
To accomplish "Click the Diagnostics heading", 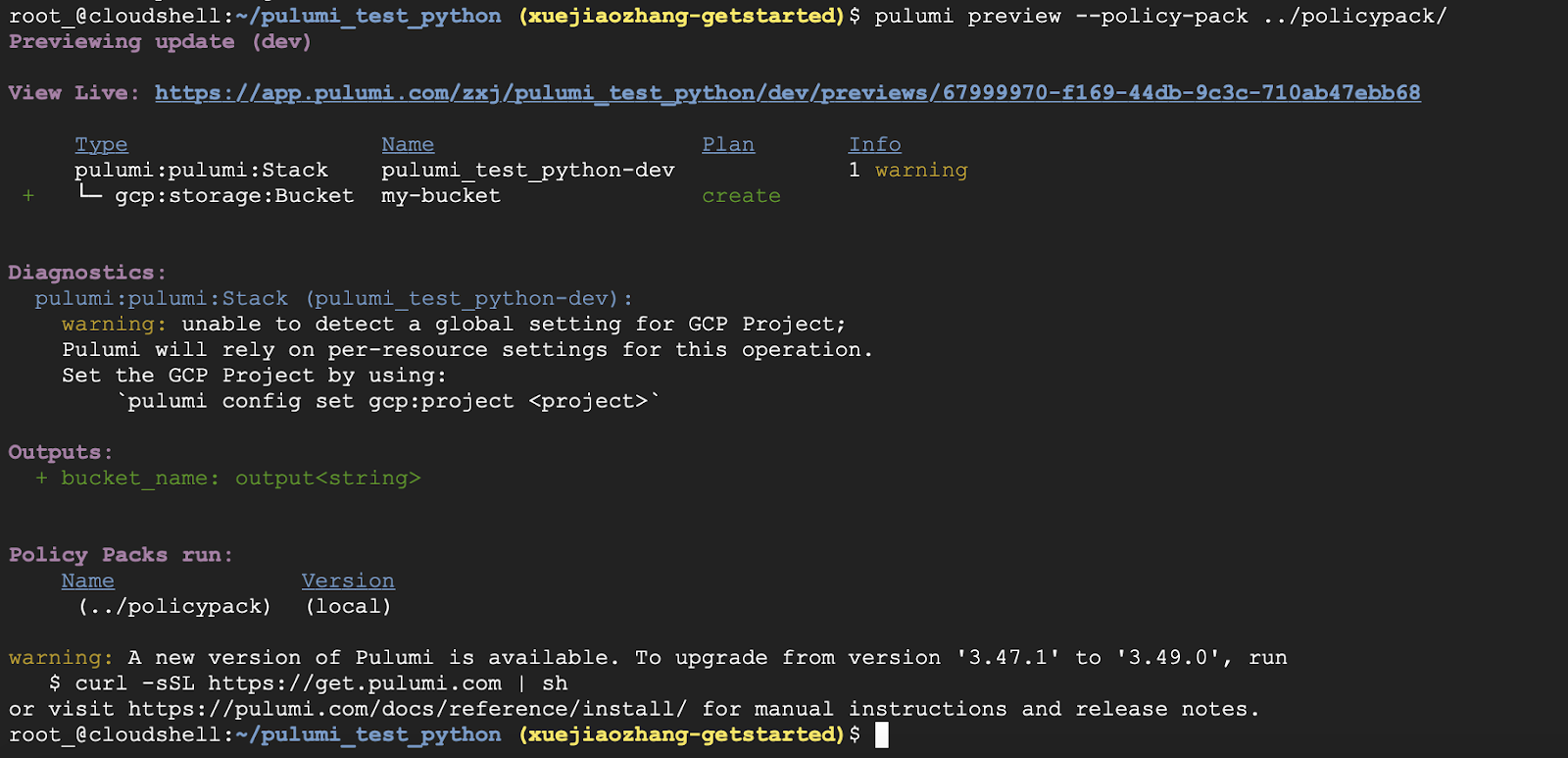I will pyautogui.click(x=87, y=273).
